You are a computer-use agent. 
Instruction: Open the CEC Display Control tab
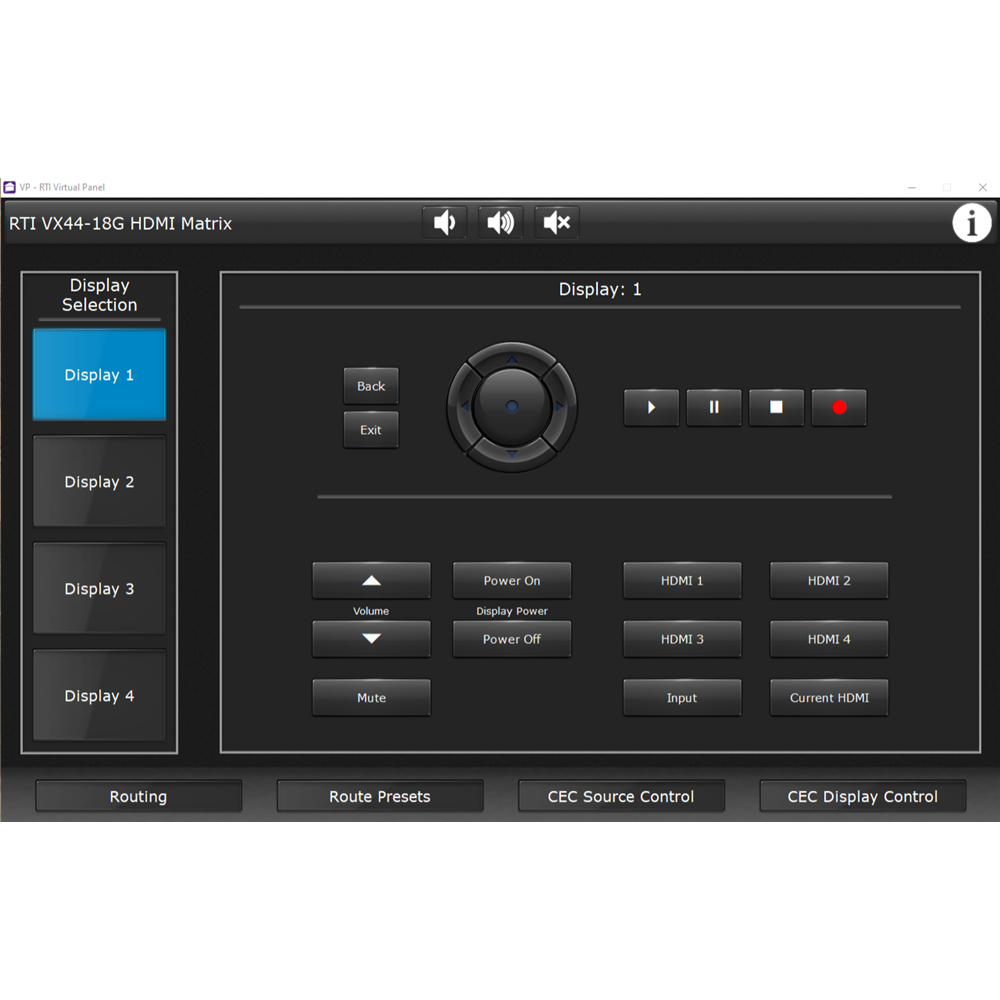pos(863,796)
